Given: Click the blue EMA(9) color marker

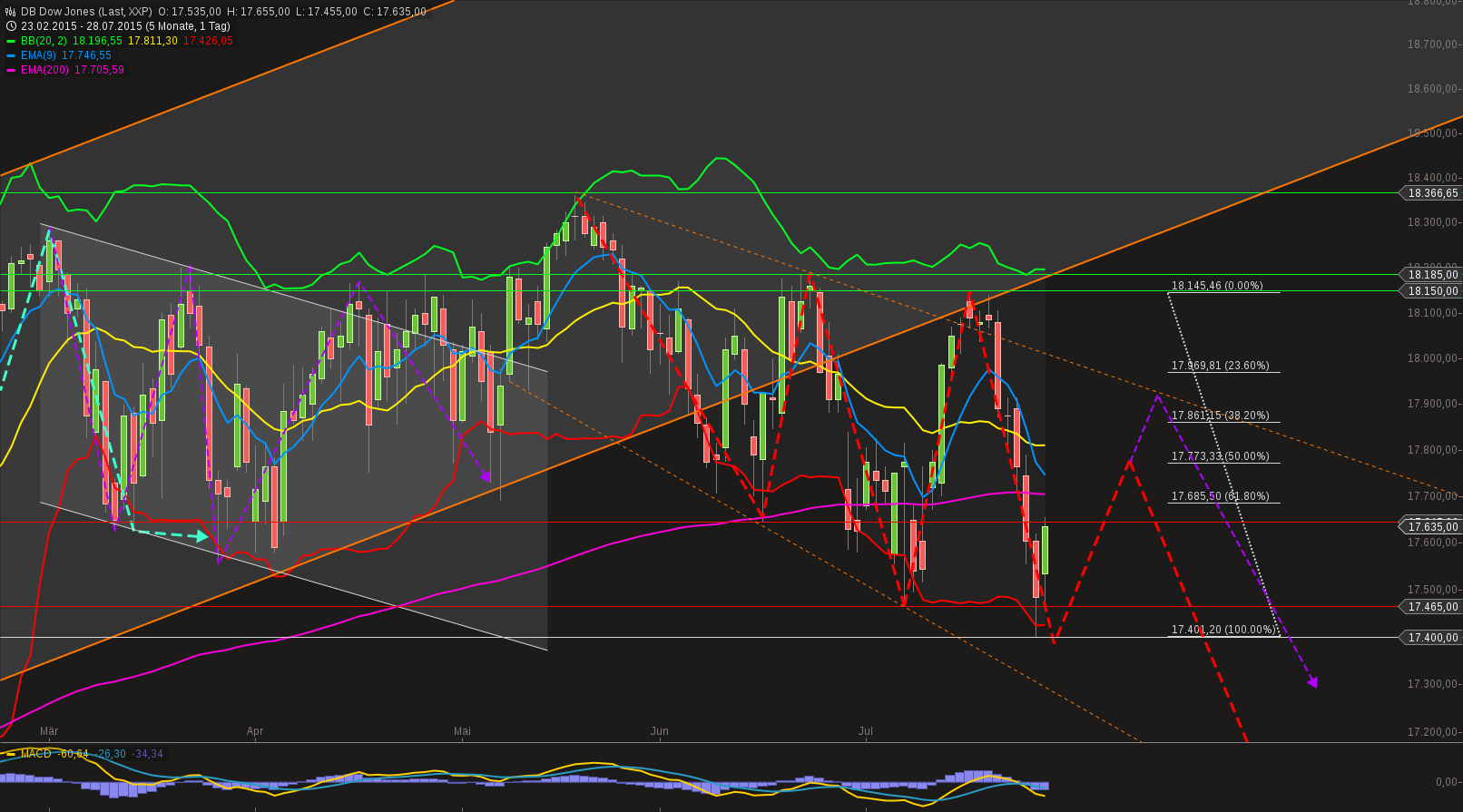Looking at the screenshot, I should point(11,55).
